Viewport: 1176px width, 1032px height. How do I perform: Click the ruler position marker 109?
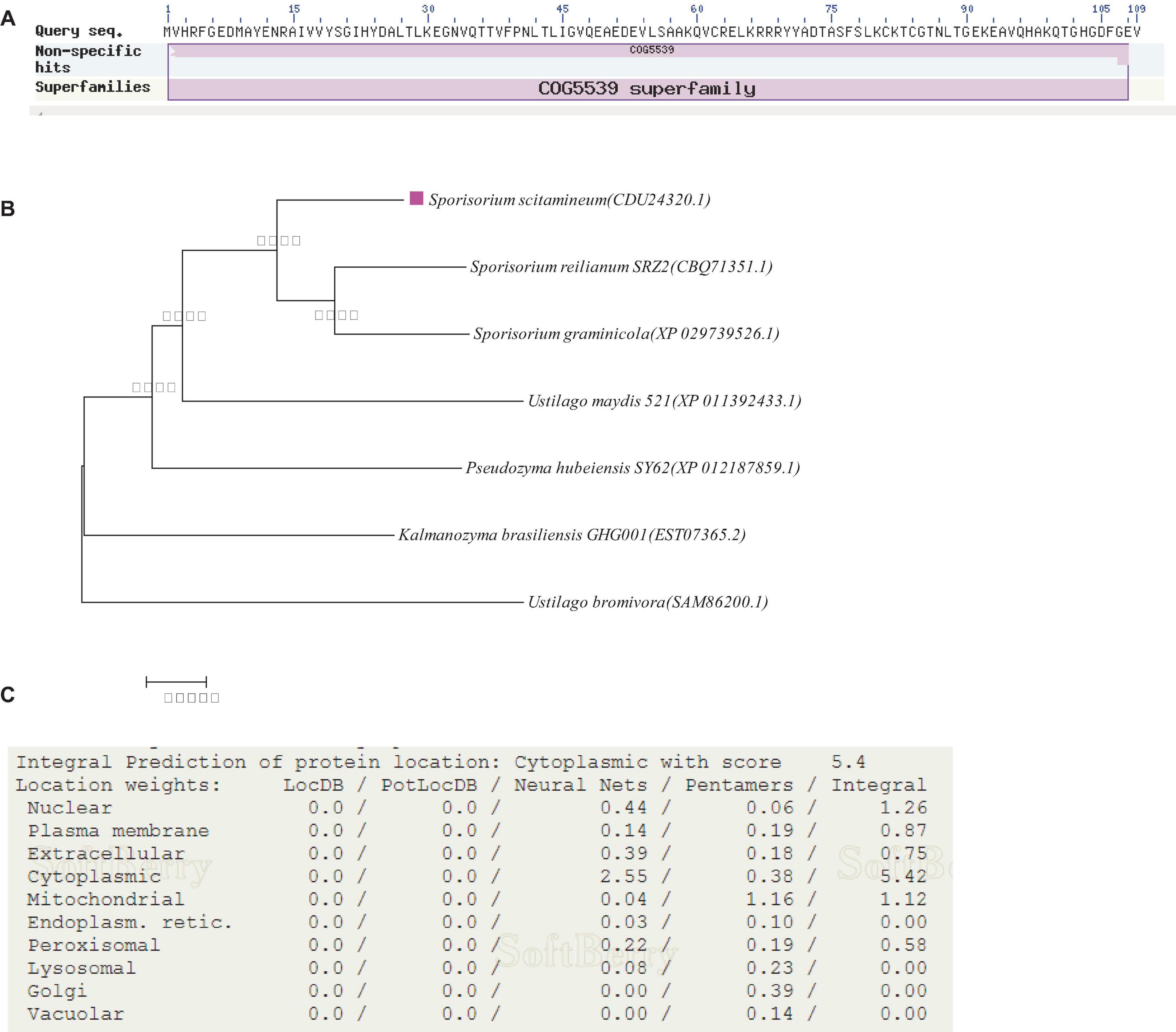(x=1137, y=9)
